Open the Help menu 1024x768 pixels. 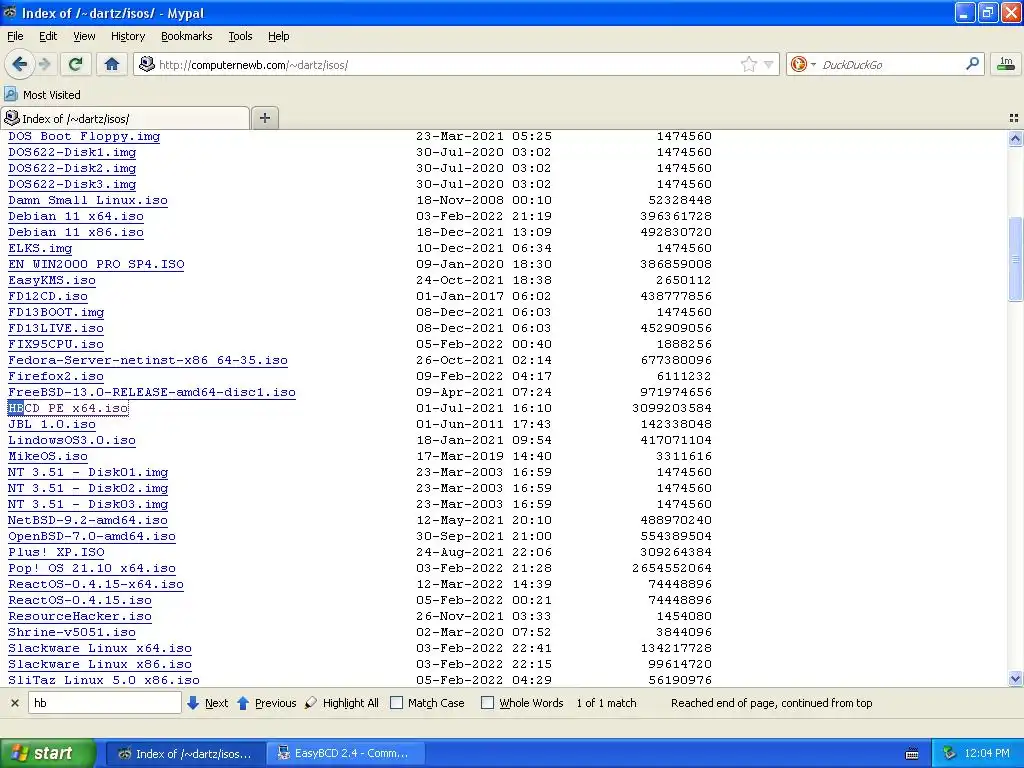tap(279, 36)
